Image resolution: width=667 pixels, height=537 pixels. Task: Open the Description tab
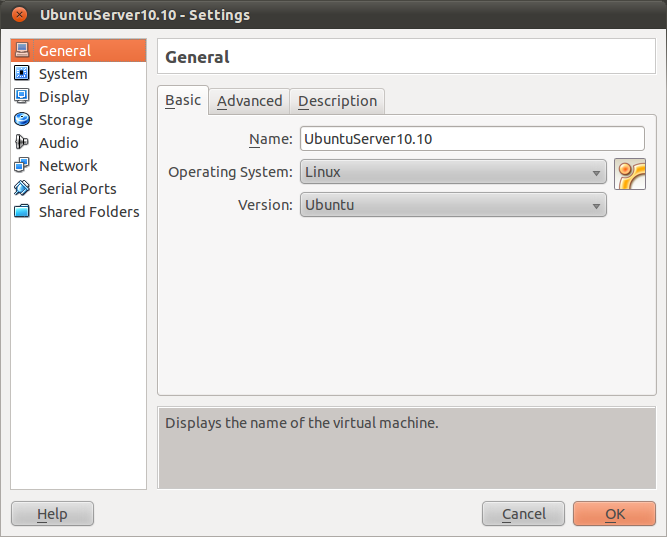point(337,101)
